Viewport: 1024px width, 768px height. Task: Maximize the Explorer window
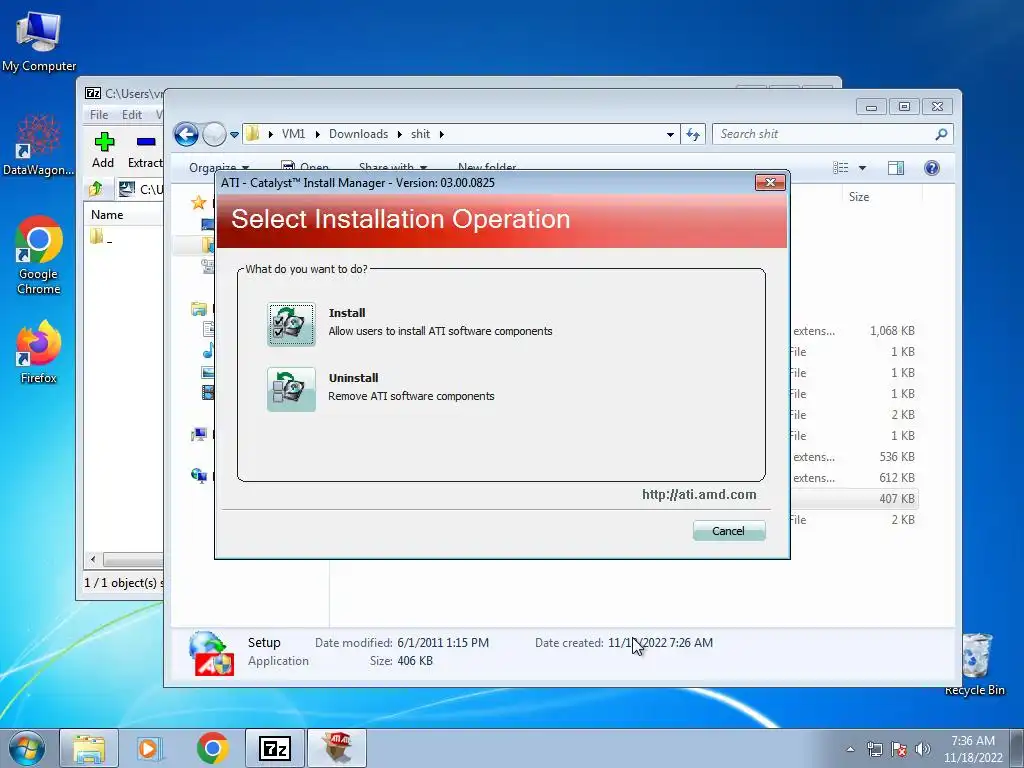904,106
